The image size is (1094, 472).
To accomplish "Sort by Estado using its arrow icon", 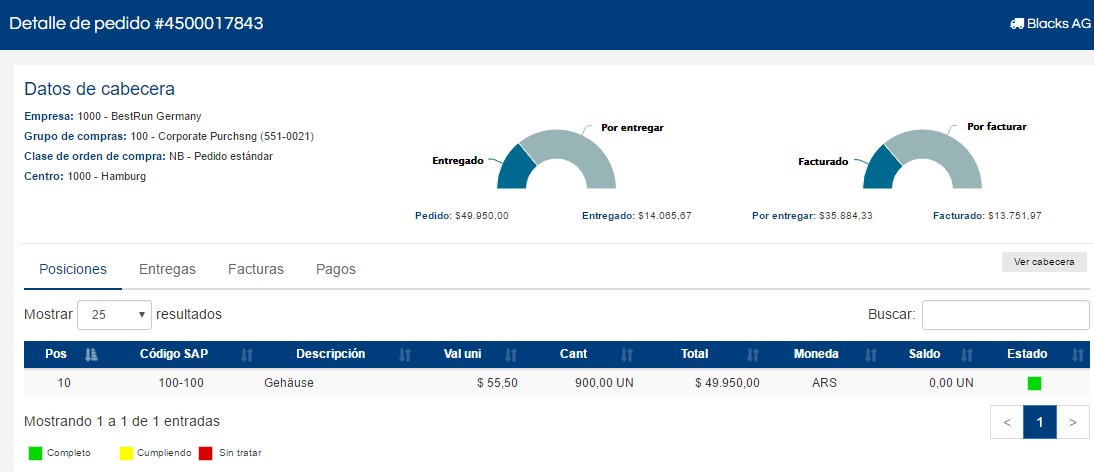I will pos(1078,354).
